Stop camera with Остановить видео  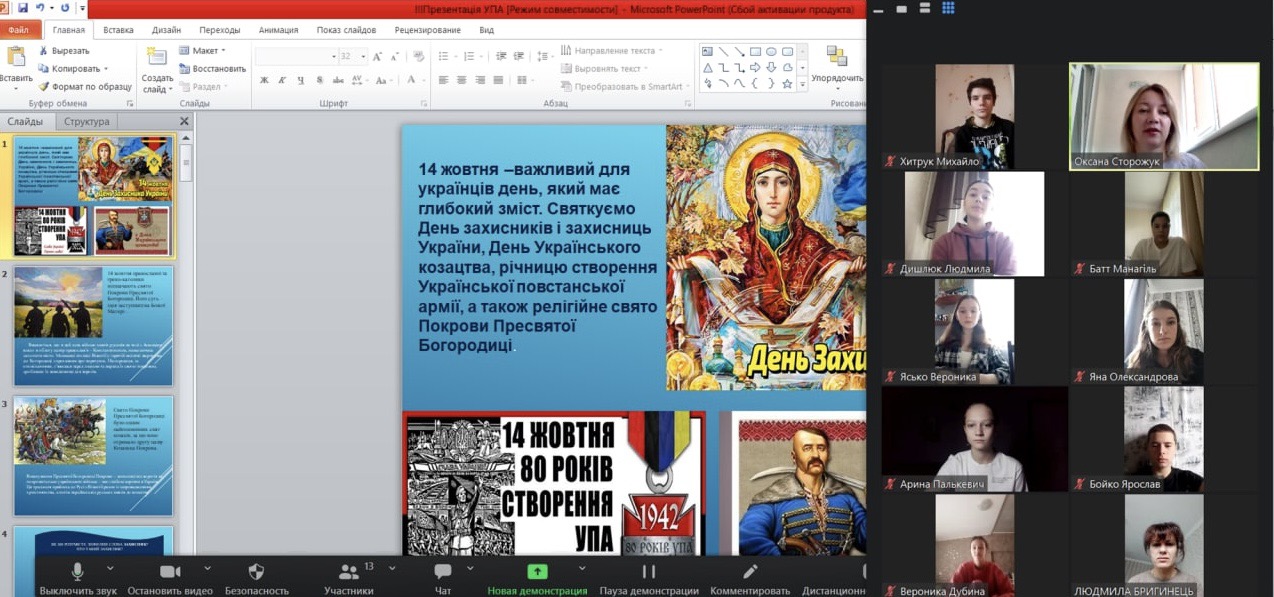click(169, 577)
